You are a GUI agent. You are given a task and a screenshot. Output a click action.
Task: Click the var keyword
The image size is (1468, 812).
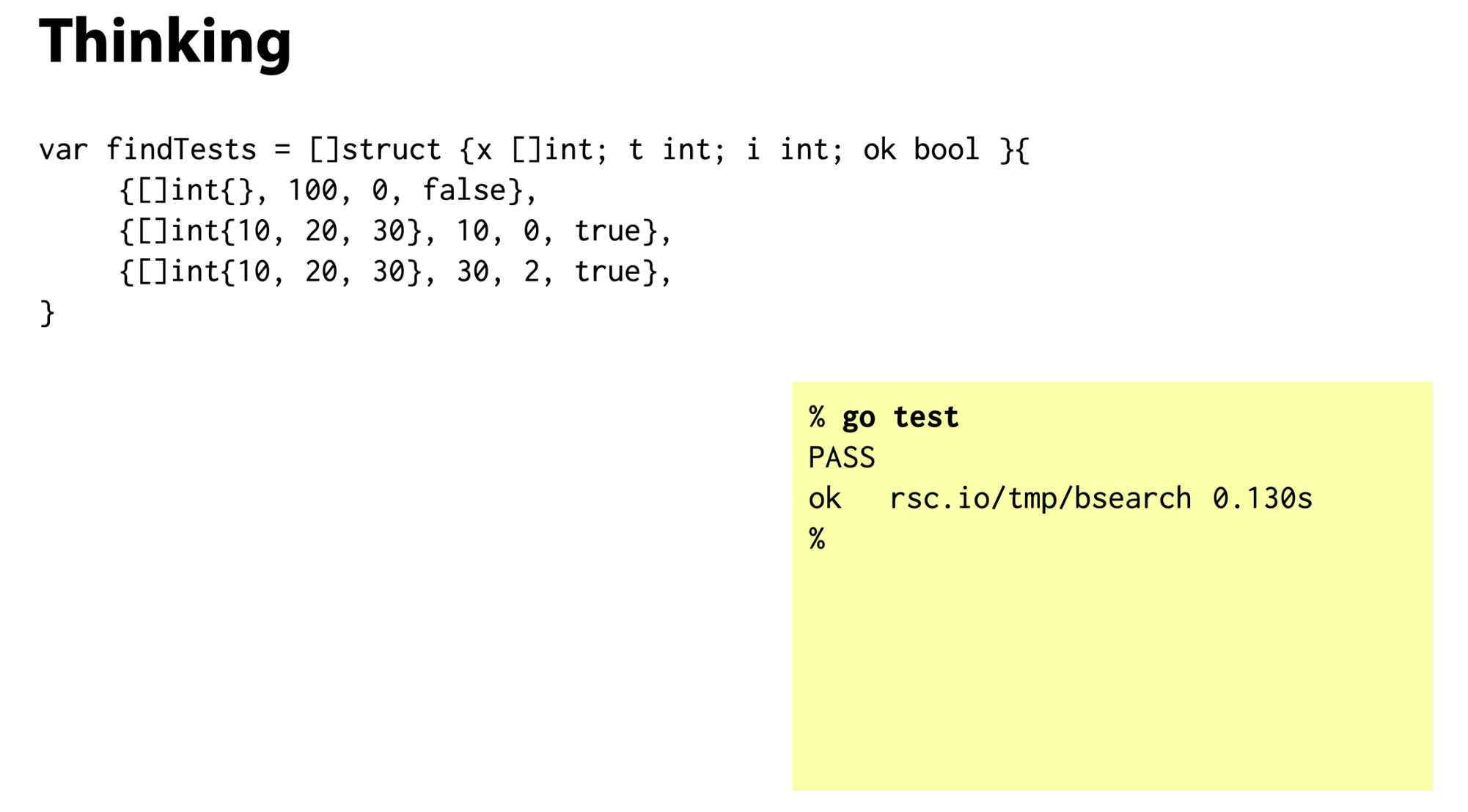pos(63,150)
